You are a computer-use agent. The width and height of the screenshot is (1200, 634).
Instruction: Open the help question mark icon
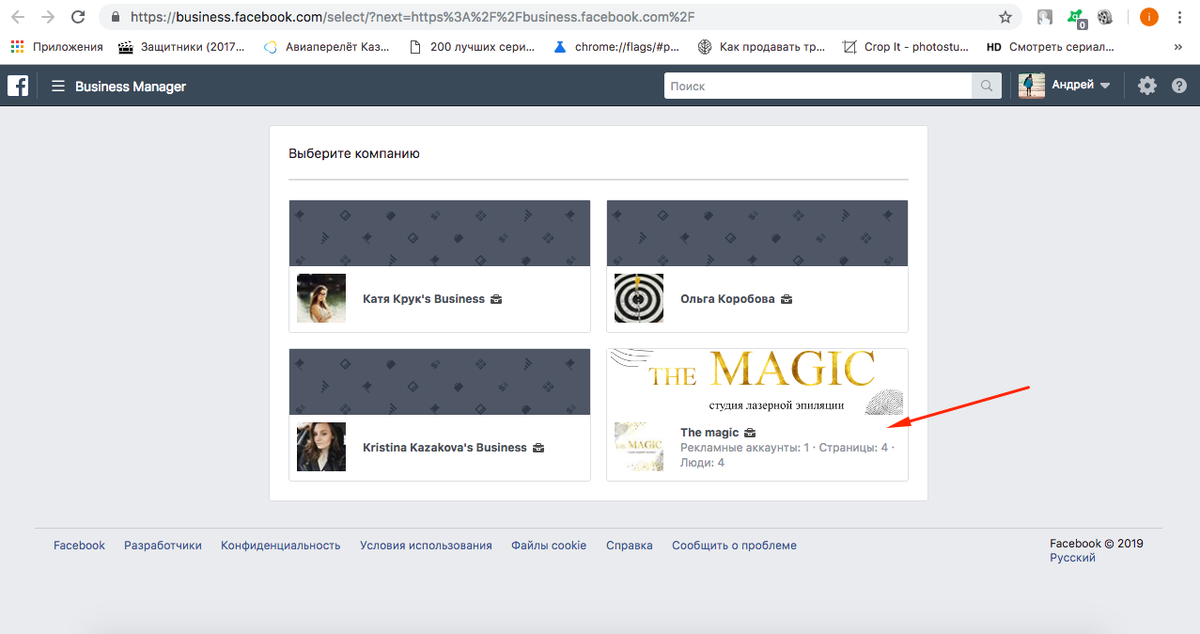pyautogui.click(x=1179, y=86)
